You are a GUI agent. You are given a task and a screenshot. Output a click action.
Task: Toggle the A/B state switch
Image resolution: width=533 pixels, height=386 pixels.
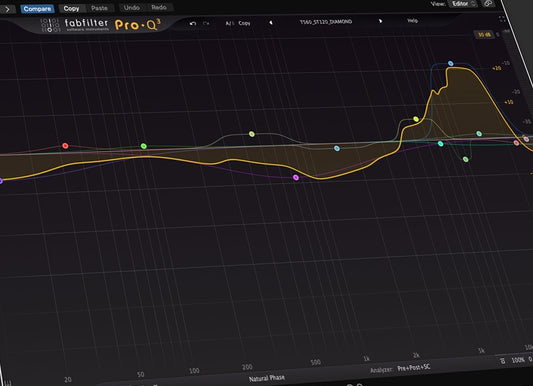coord(229,23)
